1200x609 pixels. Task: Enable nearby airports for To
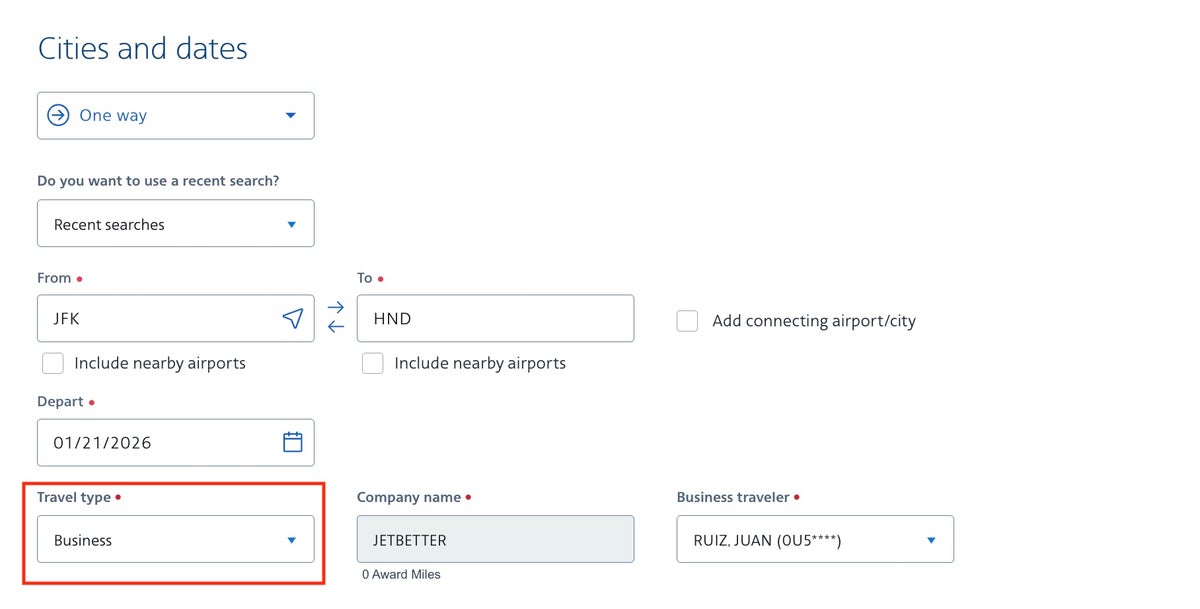pyautogui.click(x=373, y=363)
